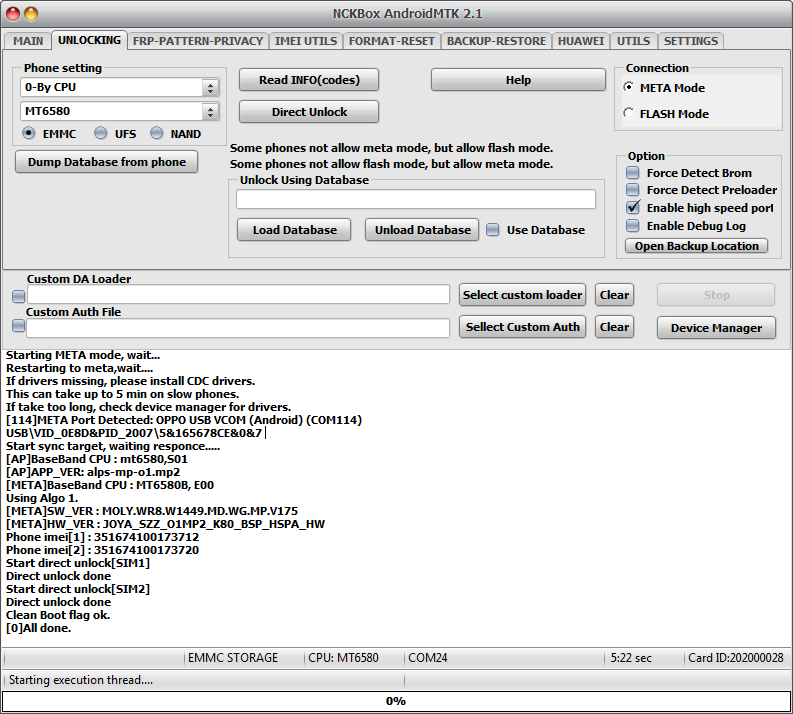The height and width of the screenshot is (714, 793).
Task: Click 'Phone imei[1] : 351674100173712' log line
Action: pos(103,537)
